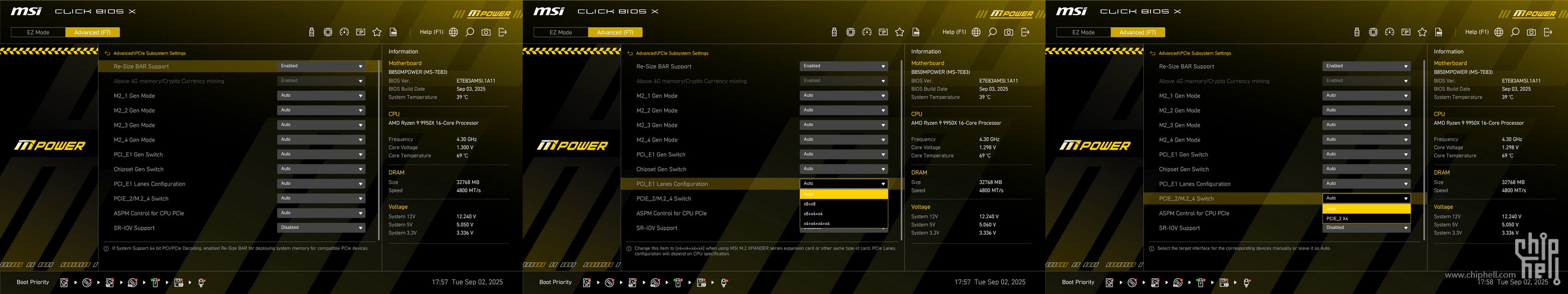Switch to EZ Mode in middle screenshot
Screen dimensions: 1568x294
coord(561,32)
